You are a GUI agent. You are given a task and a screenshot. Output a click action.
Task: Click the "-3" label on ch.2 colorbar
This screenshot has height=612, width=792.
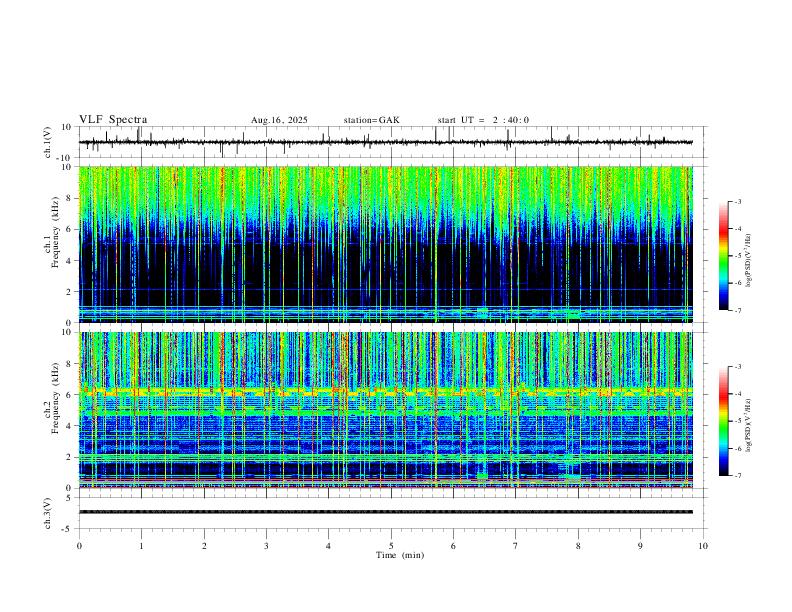[738, 367]
